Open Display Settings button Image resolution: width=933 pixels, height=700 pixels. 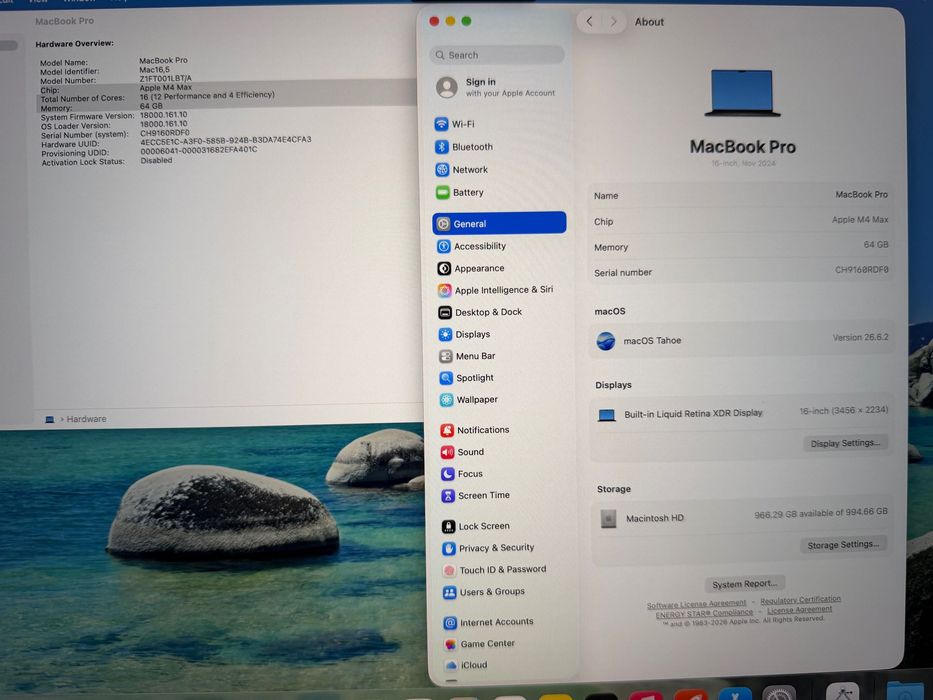(x=845, y=443)
